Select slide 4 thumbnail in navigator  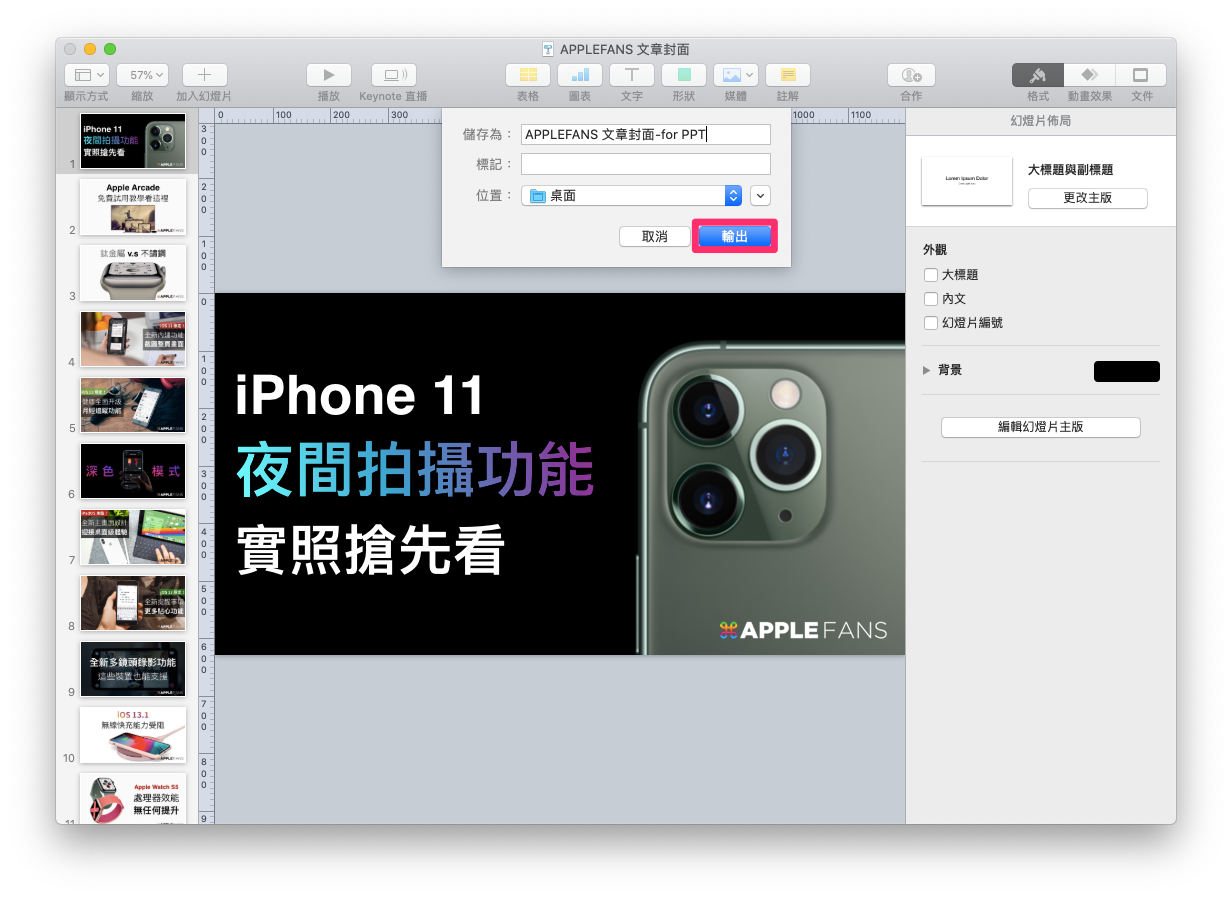pyautogui.click(x=133, y=339)
